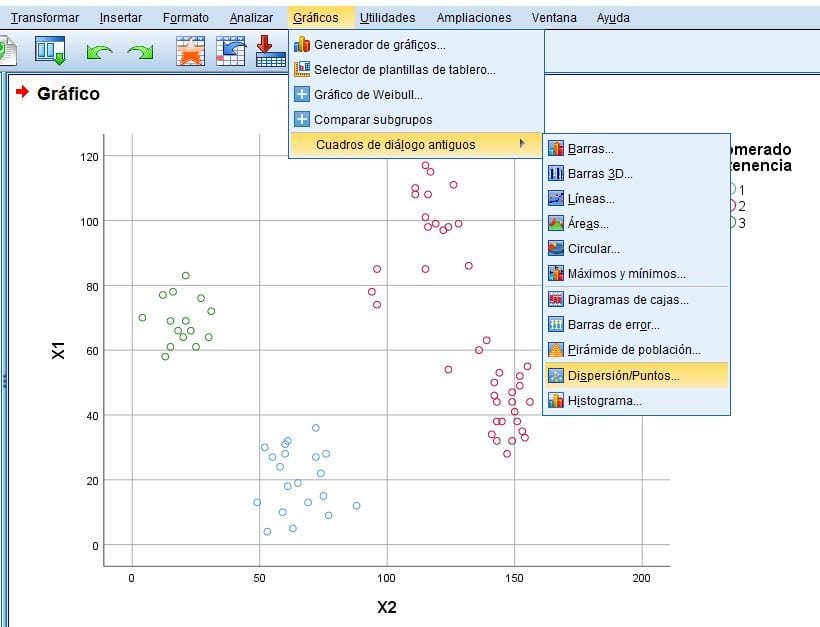The image size is (820, 627).
Task: Choose Histograma... from the submenu
Action: point(636,401)
